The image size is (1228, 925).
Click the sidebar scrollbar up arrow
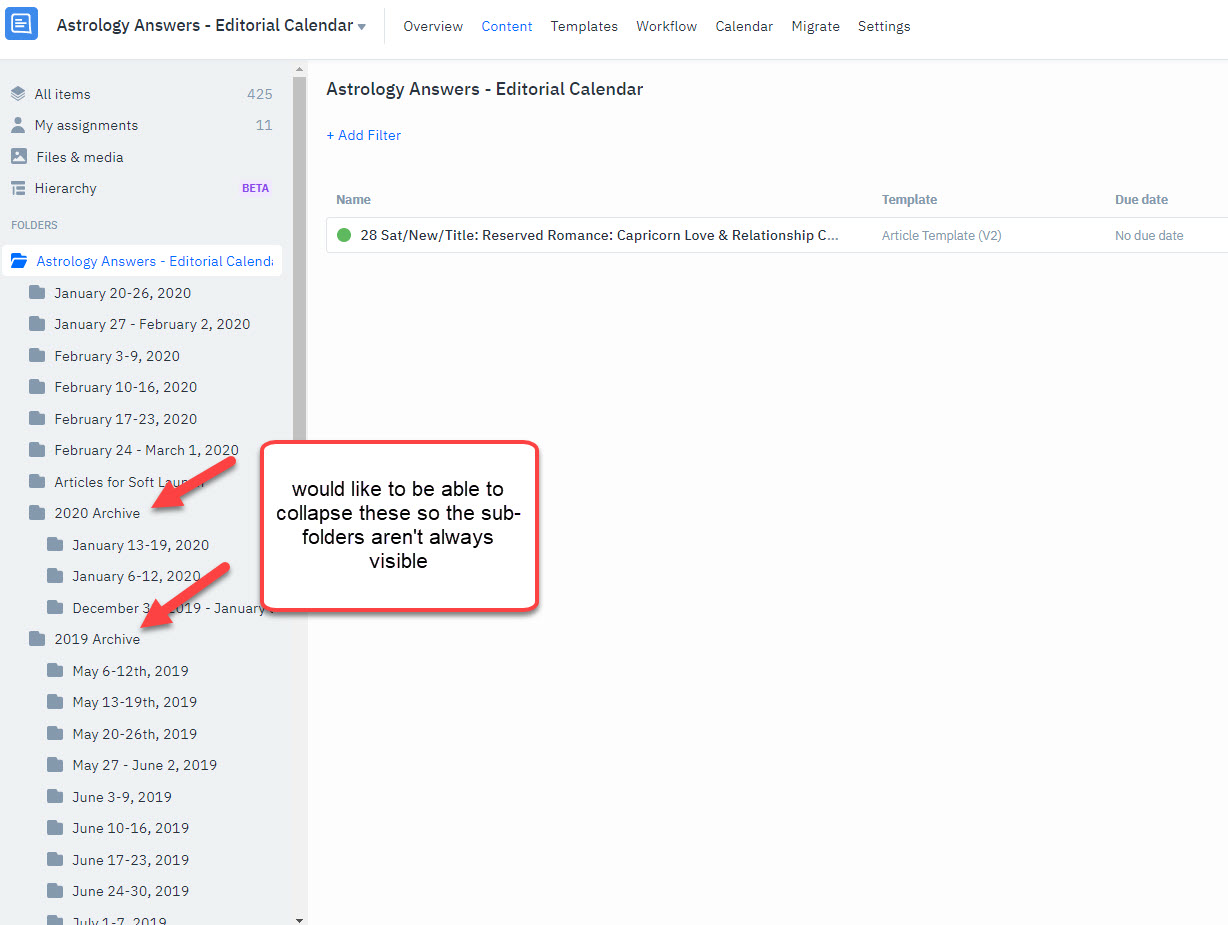(299, 68)
